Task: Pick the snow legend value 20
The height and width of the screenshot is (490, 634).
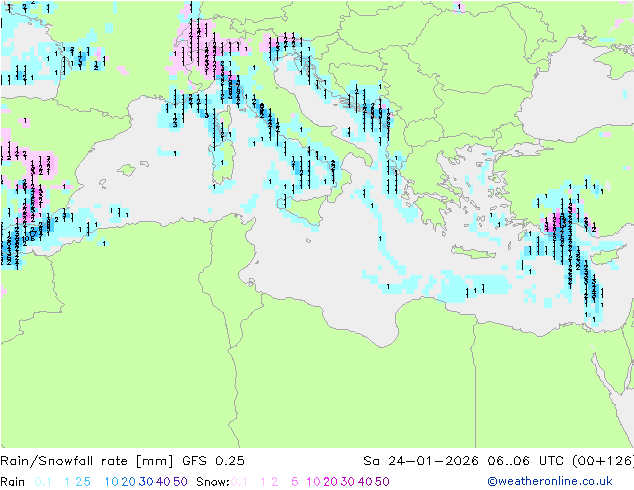Action: click(x=330, y=482)
